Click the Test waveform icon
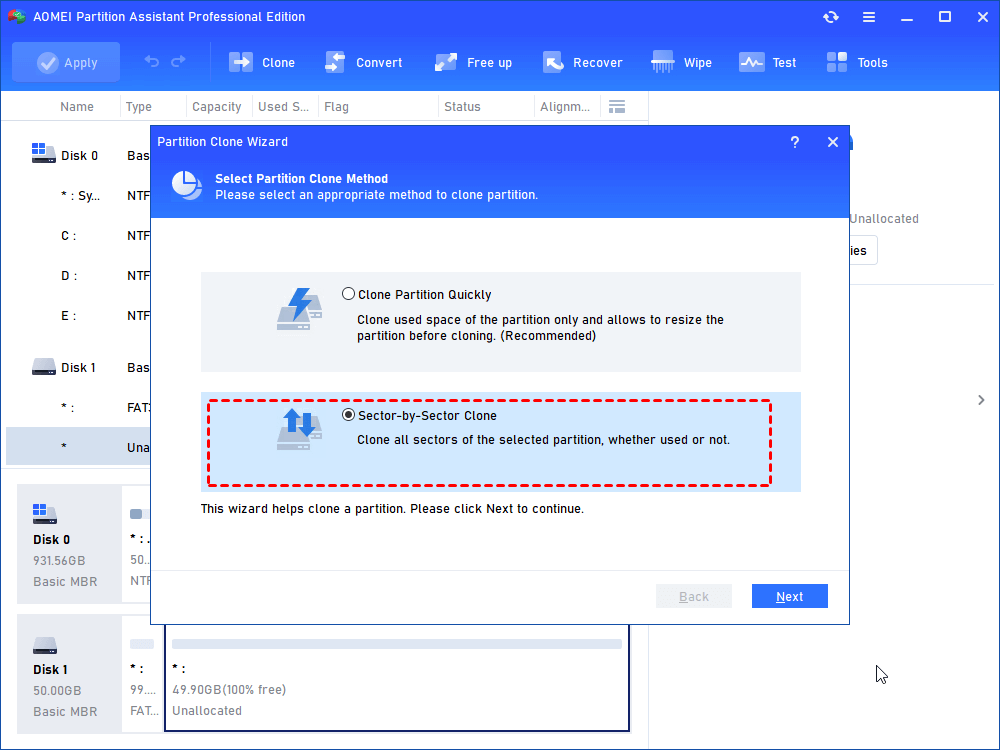Image resolution: width=1000 pixels, height=750 pixels. click(x=751, y=62)
